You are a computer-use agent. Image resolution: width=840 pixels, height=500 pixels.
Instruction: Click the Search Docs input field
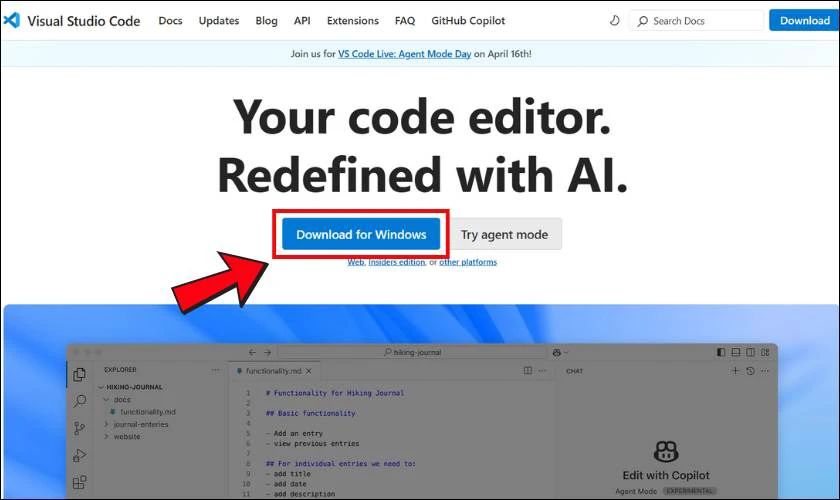[x=697, y=21]
